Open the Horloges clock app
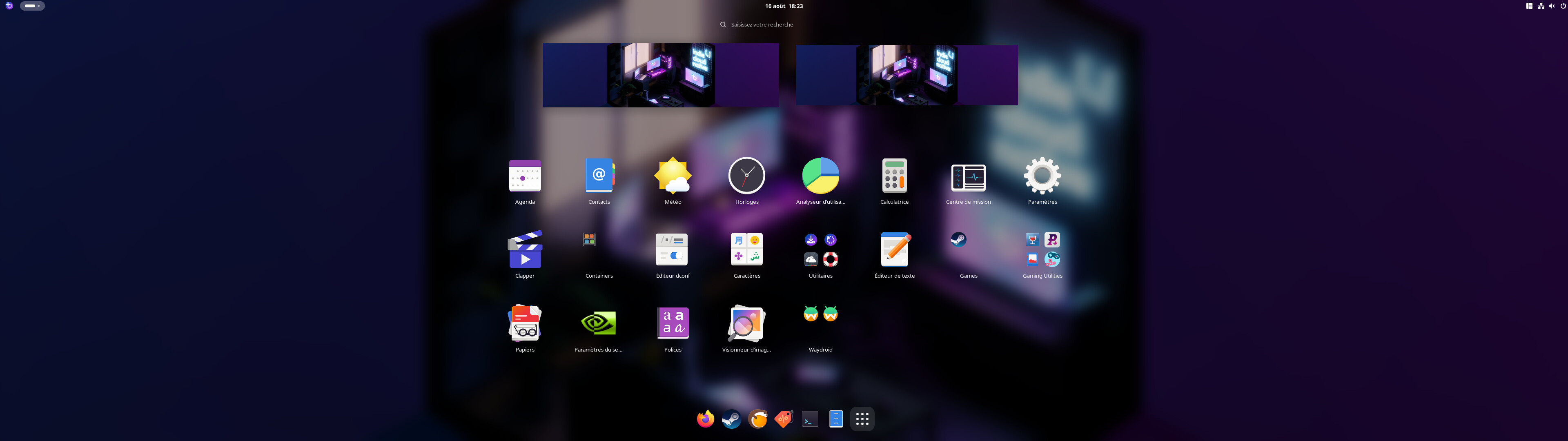This screenshot has height=441, width=1568. [x=746, y=176]
